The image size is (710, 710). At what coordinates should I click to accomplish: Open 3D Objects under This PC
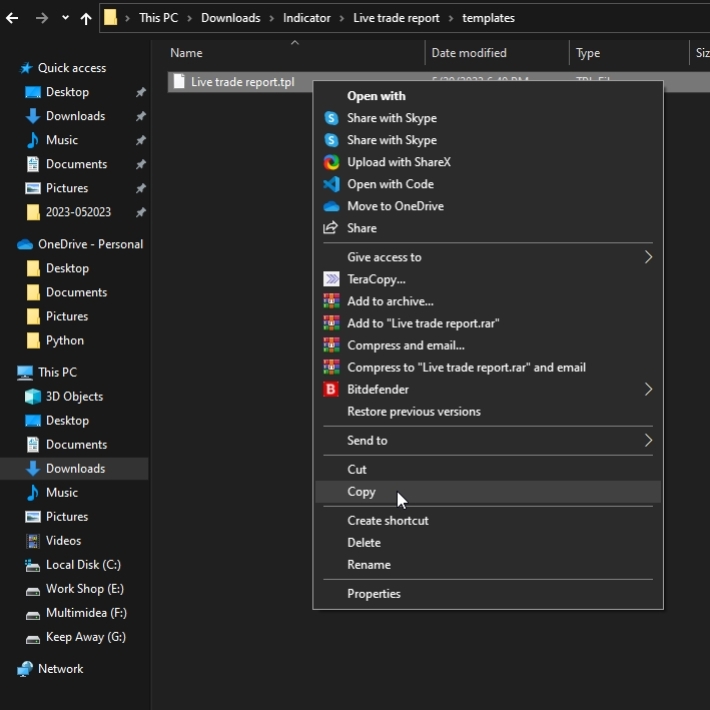pos(74,396)
